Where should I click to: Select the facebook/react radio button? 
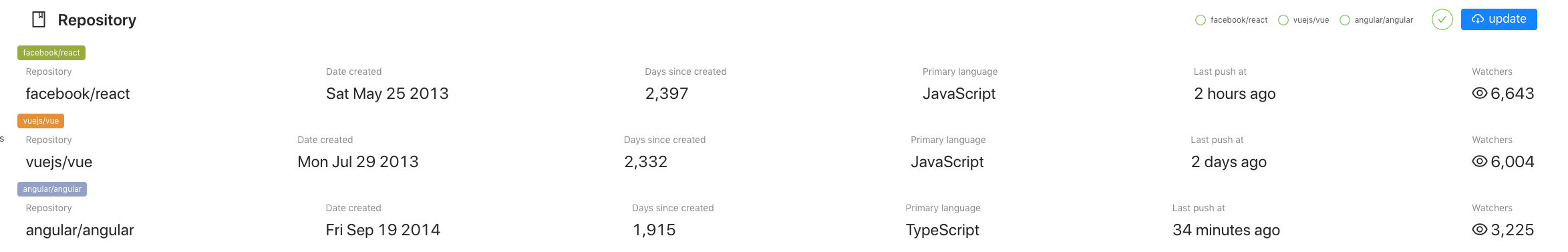click(1200, 20)
